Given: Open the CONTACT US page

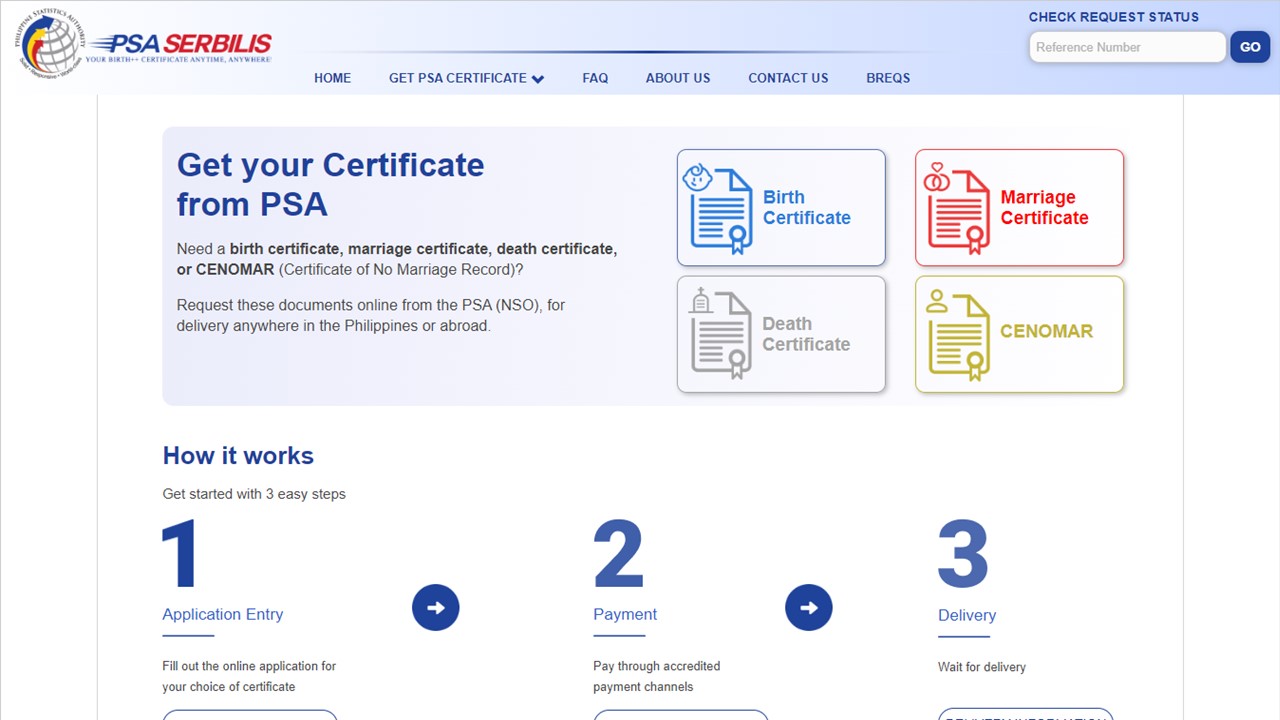Looking at the screenshot, I should click(x=788, y=78).
